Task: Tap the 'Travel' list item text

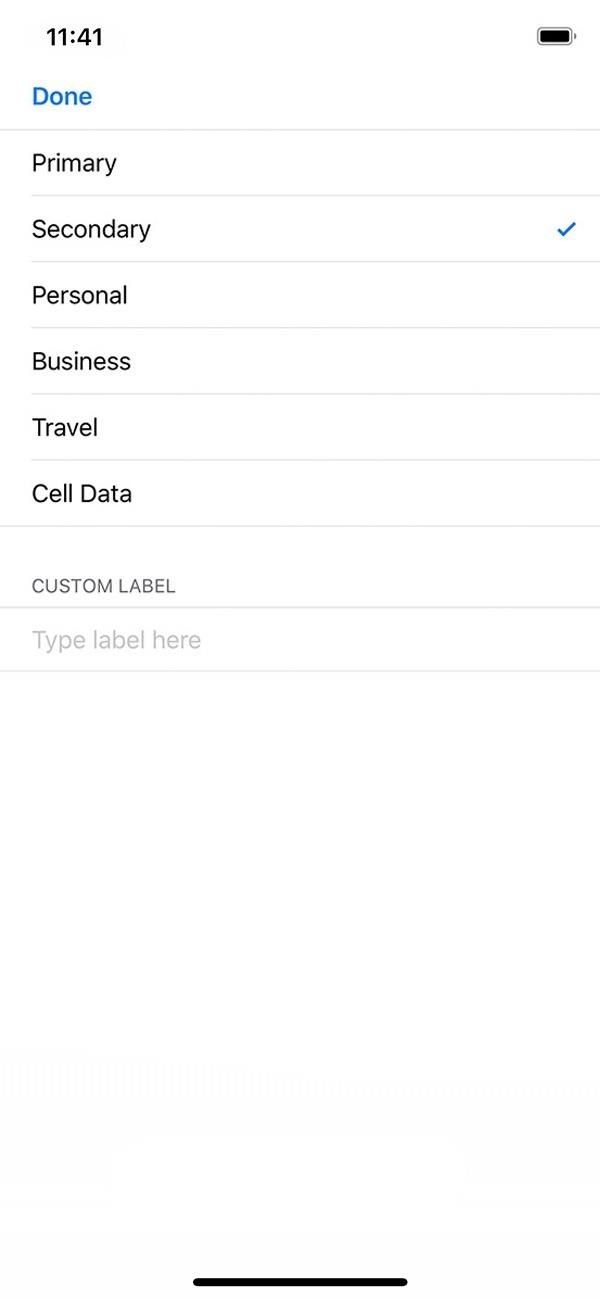Action: click(65, 427)
